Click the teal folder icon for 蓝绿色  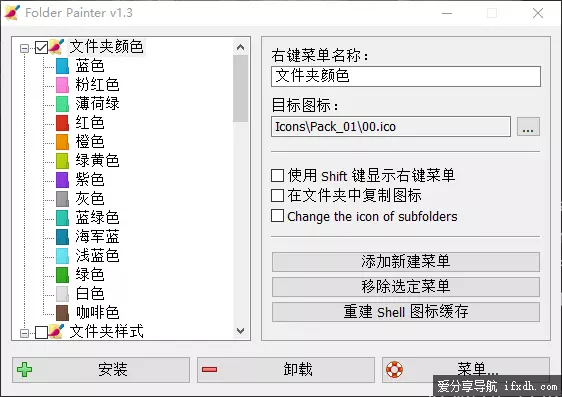[62, 218]
